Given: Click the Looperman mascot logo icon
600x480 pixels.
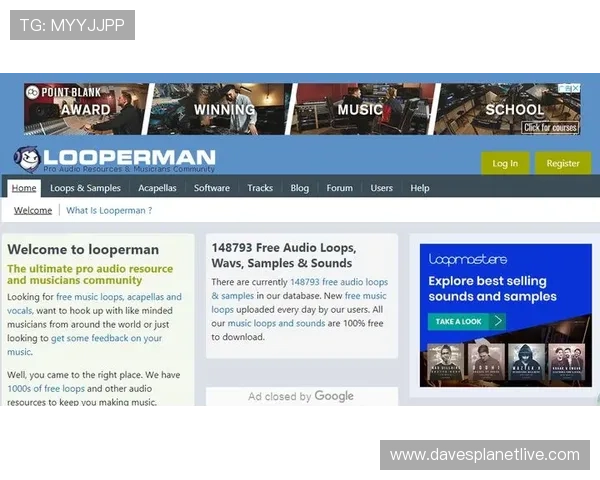Looking at the screenshot, I should pyautogui.click(x=27, y=159).
